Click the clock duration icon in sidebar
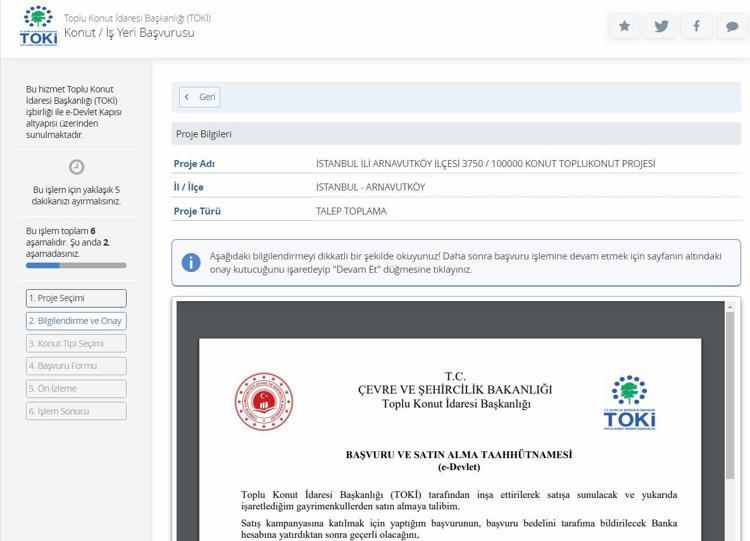Image resolution: width=750 pixels, height=541 pixels. (x=76, y=167)
